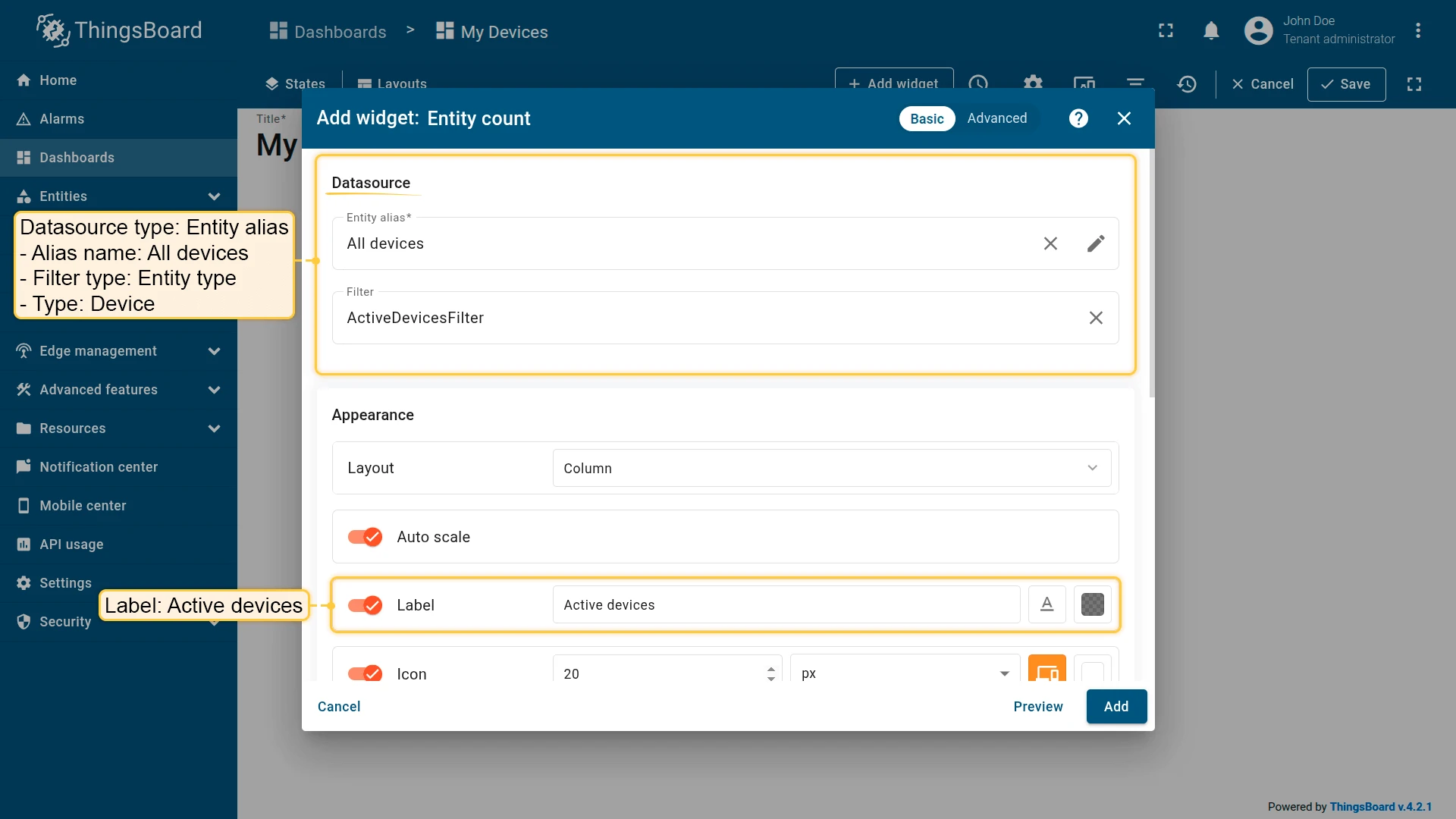Expand the Advanced features chevron
Viewport: 1456px width, 819px height.
coord(215,390)
